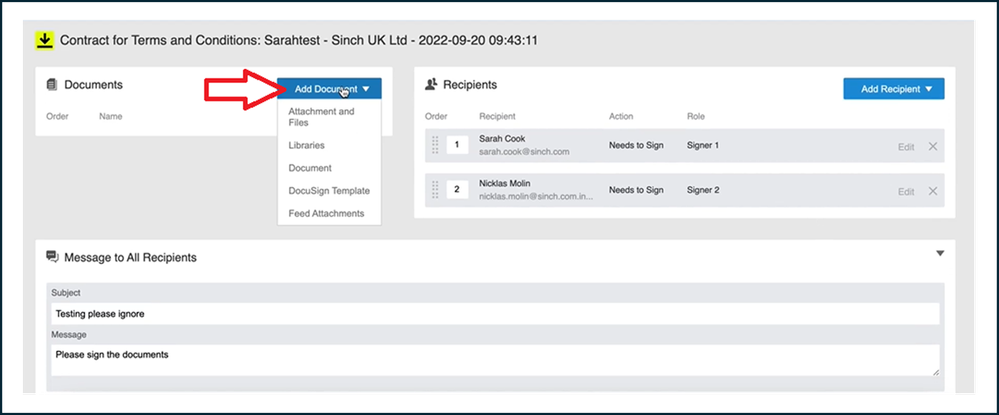Click the Message text area
Viewport: 999px width, 415px height.
[x=495, y=360]
